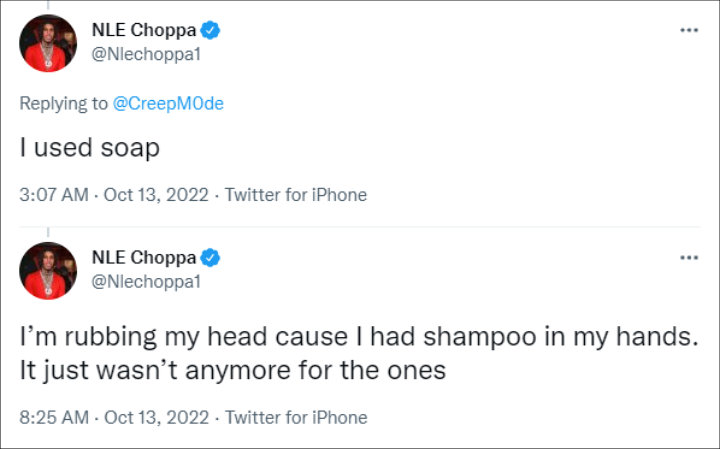720x449 pixels.
Task: Click the 'I'm rubbing my head' tweet text
Action: pyautogui.click(x=356, y=339)
